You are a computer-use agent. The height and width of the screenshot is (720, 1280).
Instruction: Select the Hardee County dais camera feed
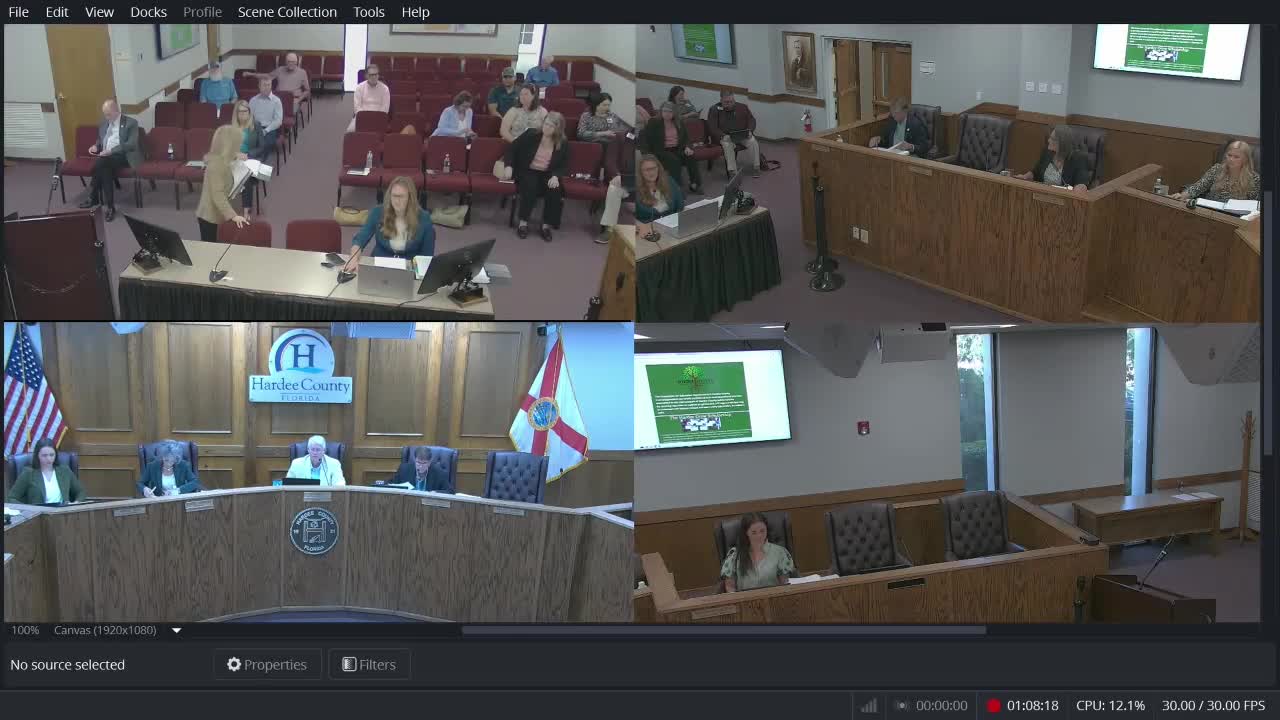pos(319,472)
